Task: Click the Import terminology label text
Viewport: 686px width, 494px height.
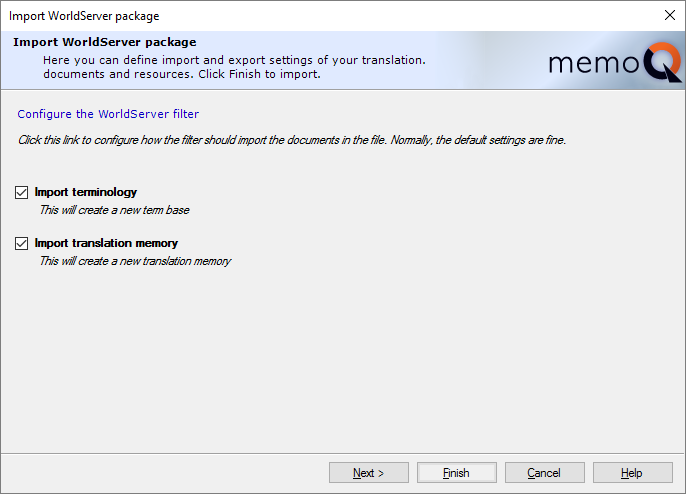Action: (x=86, y=192)
